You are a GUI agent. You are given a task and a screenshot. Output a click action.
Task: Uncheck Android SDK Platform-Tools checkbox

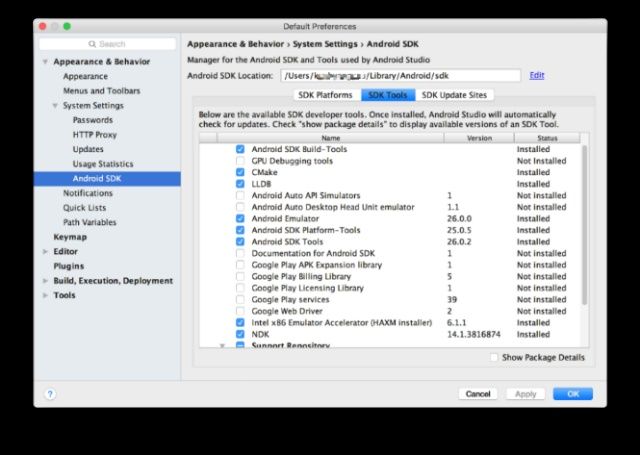(240, 230)
